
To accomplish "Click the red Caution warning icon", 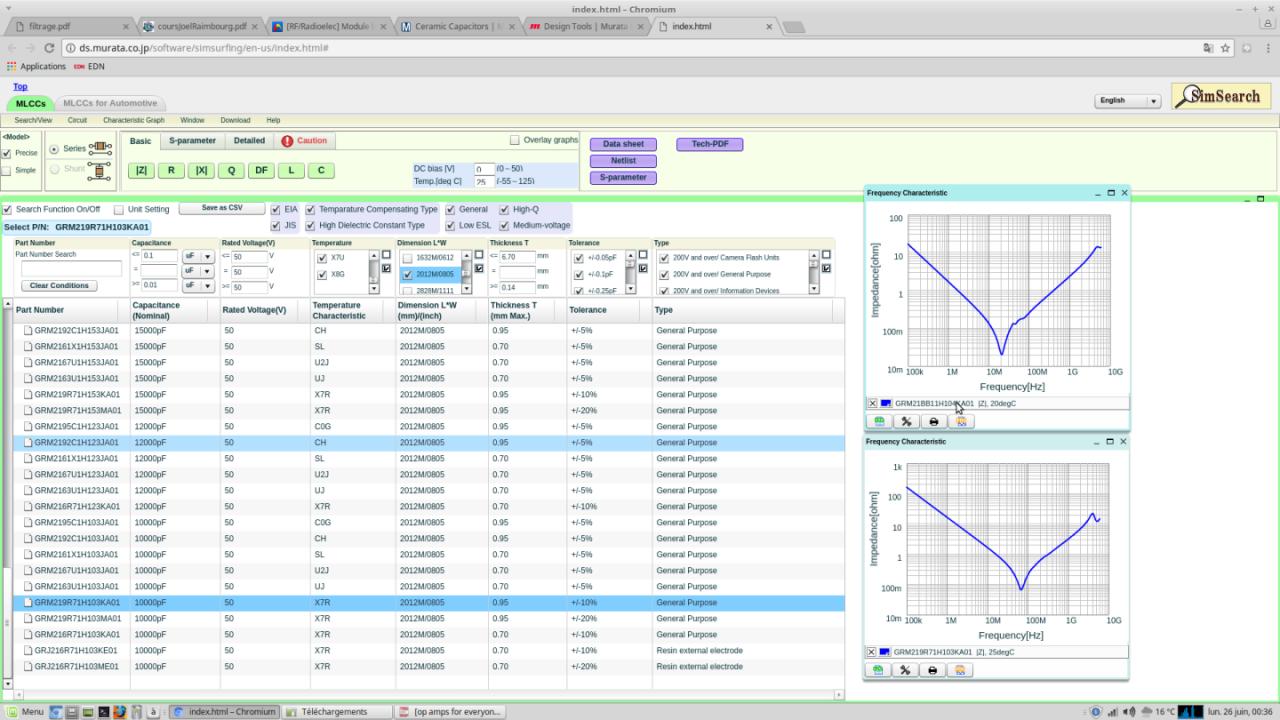I will tap(287, 141).
